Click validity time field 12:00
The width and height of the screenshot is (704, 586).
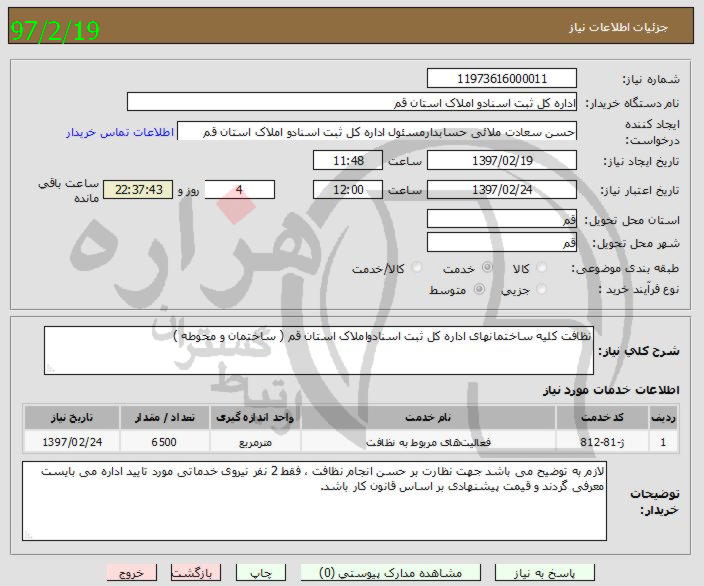click(x=348, y=189)
